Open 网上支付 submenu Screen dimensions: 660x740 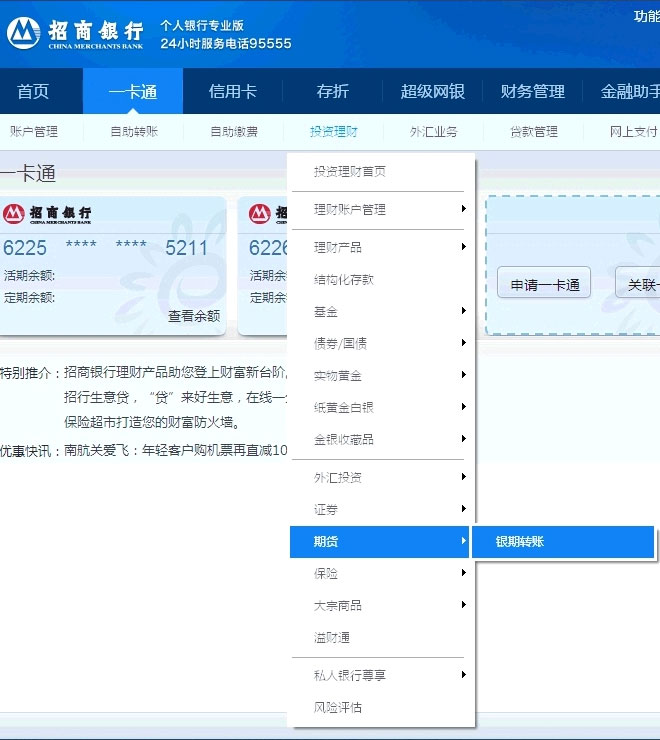pos(634,131)
